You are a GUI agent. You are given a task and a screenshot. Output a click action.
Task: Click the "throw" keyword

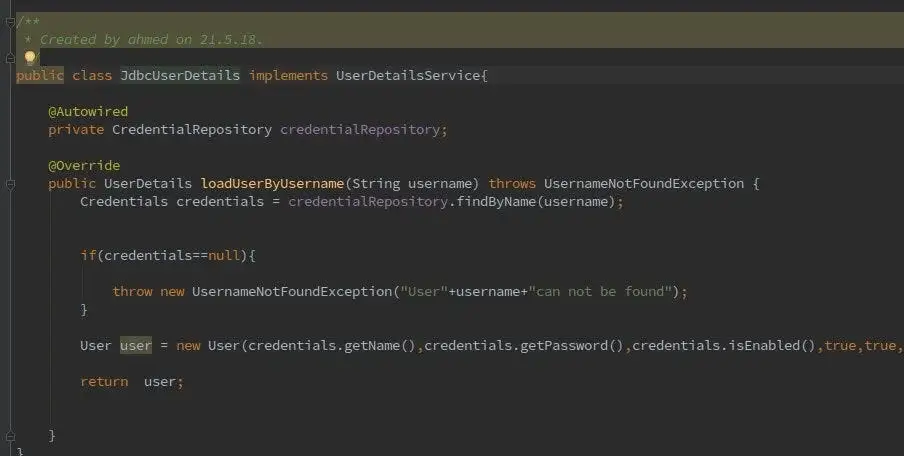[132, 292]
